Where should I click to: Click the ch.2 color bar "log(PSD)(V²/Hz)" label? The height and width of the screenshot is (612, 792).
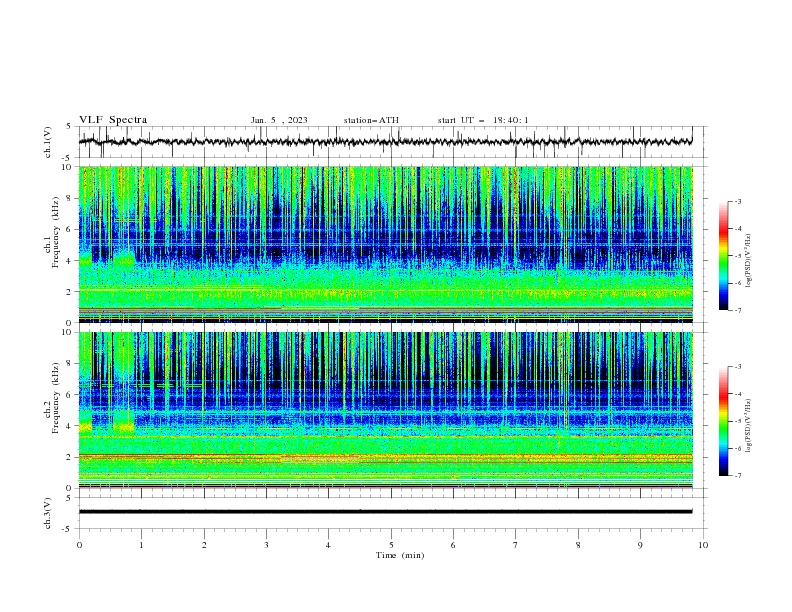pos(749,426)
